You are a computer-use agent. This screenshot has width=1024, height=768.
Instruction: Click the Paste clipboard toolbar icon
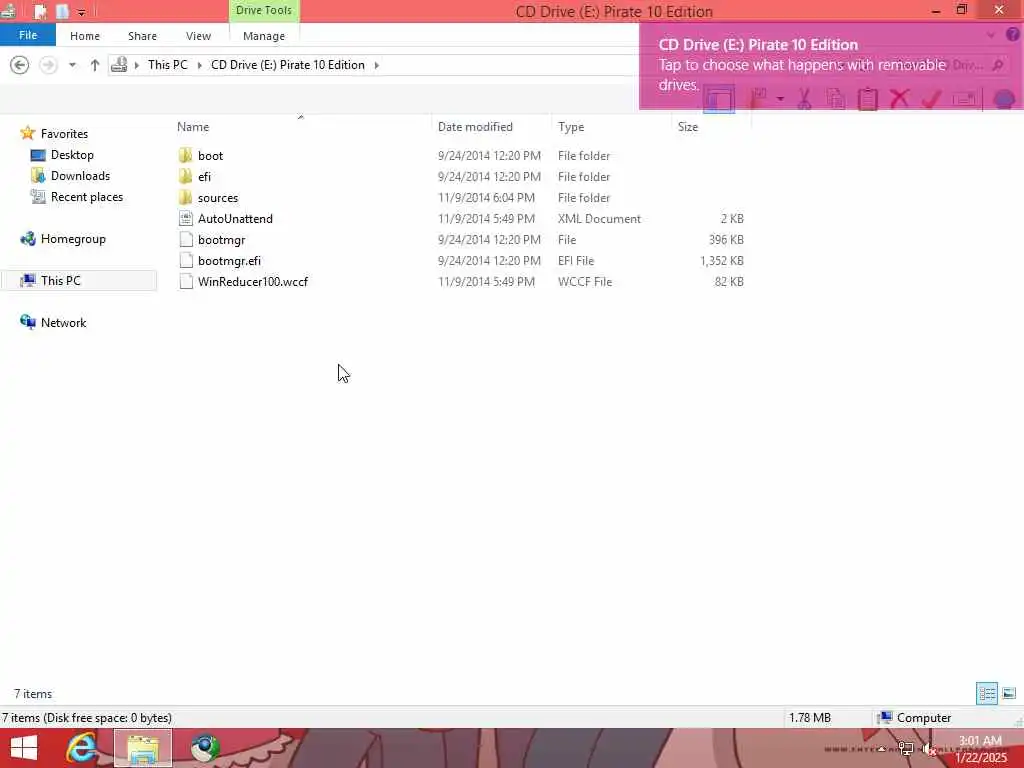point(867,99)
